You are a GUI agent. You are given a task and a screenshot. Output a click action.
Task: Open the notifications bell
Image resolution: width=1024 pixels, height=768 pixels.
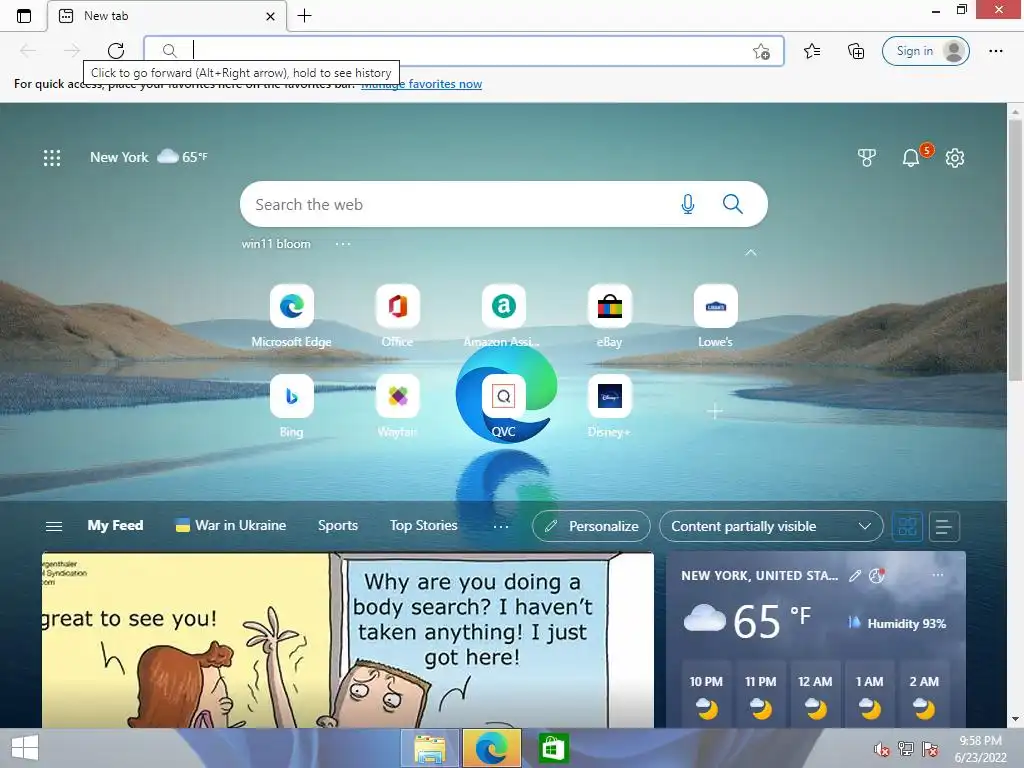pos(911,157)
